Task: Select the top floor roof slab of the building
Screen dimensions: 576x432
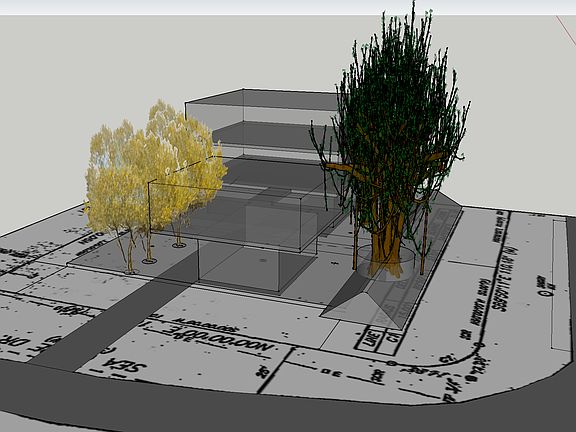Action: [261, 98]
